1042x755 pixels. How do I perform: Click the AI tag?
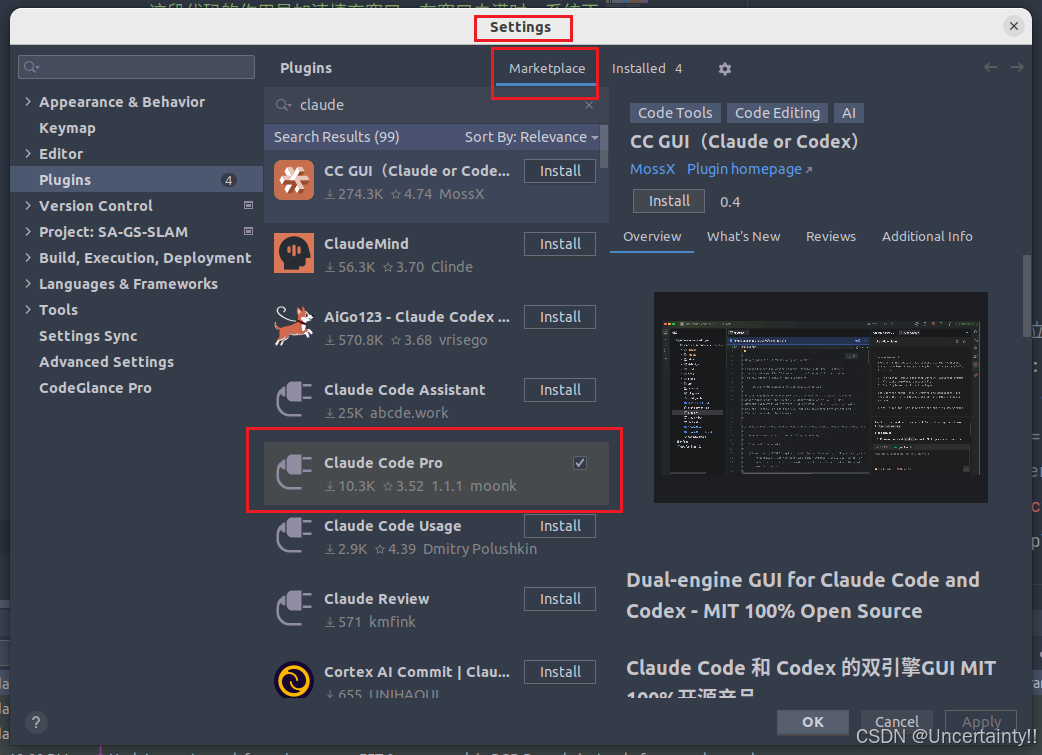pyautogui.click(x=849, y=113)
